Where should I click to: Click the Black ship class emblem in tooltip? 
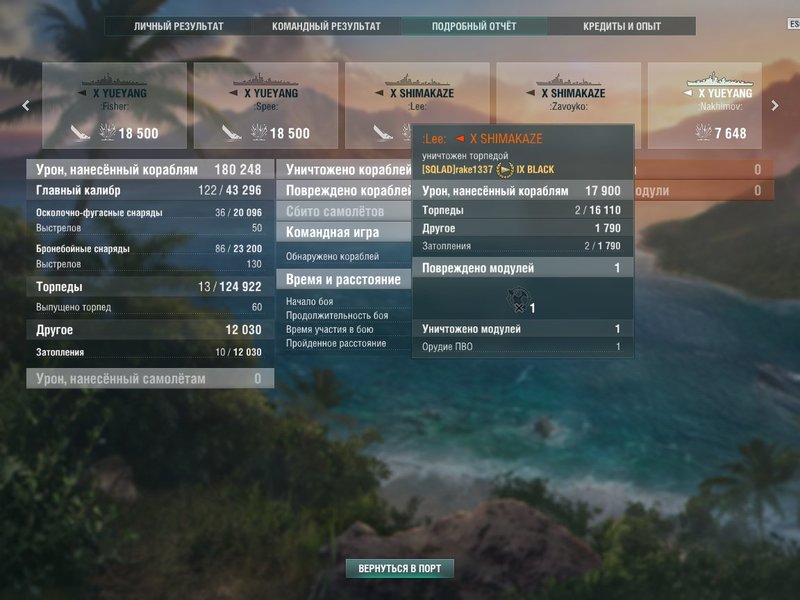pyautogui.click(x=505, y=169)
